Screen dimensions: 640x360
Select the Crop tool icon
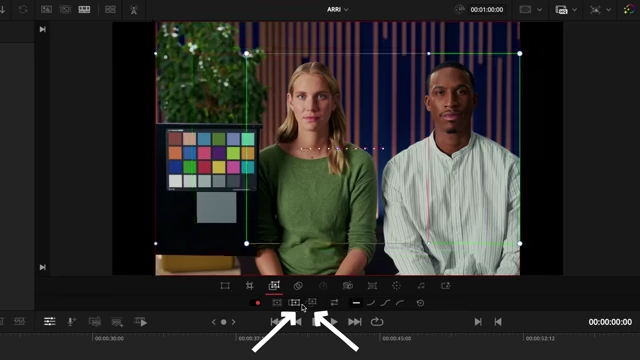(249, 286)
